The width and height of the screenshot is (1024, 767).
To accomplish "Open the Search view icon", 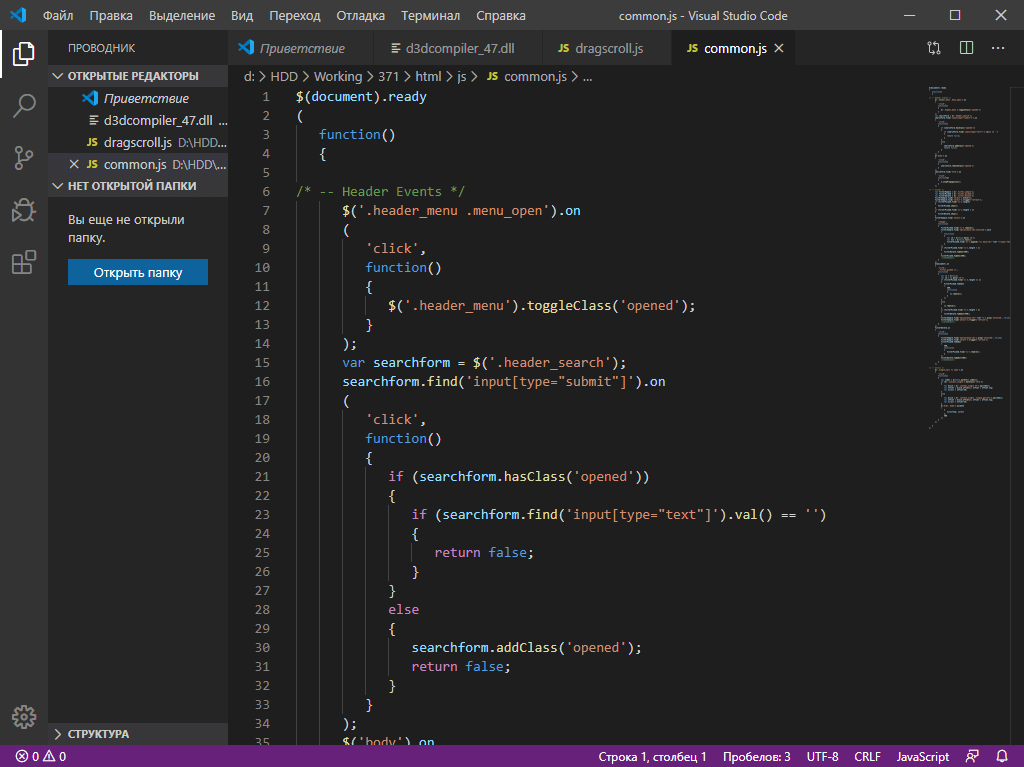I will point(24,106).
